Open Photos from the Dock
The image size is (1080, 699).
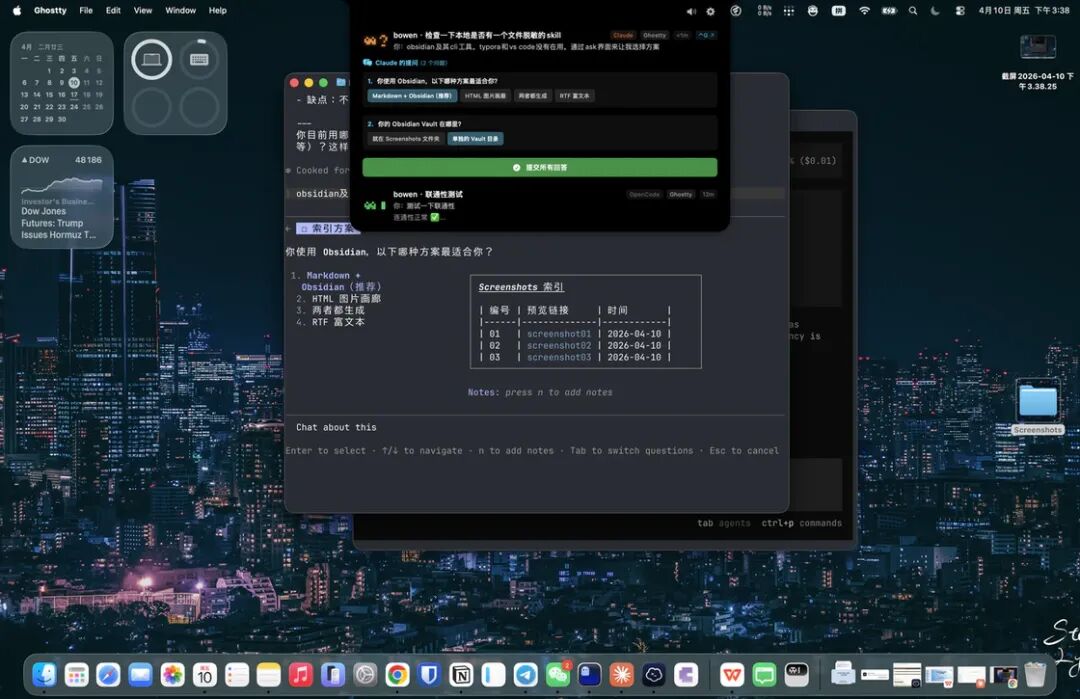click(x=172, y=675)
